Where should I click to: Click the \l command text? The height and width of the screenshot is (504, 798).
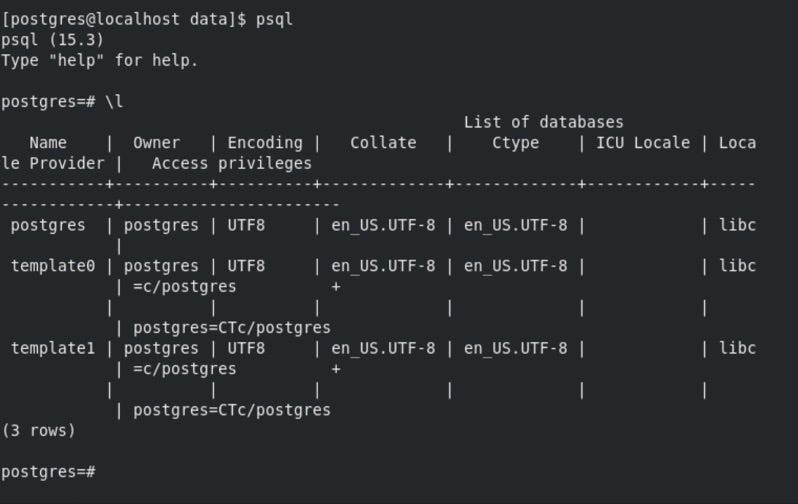point(114,101)
